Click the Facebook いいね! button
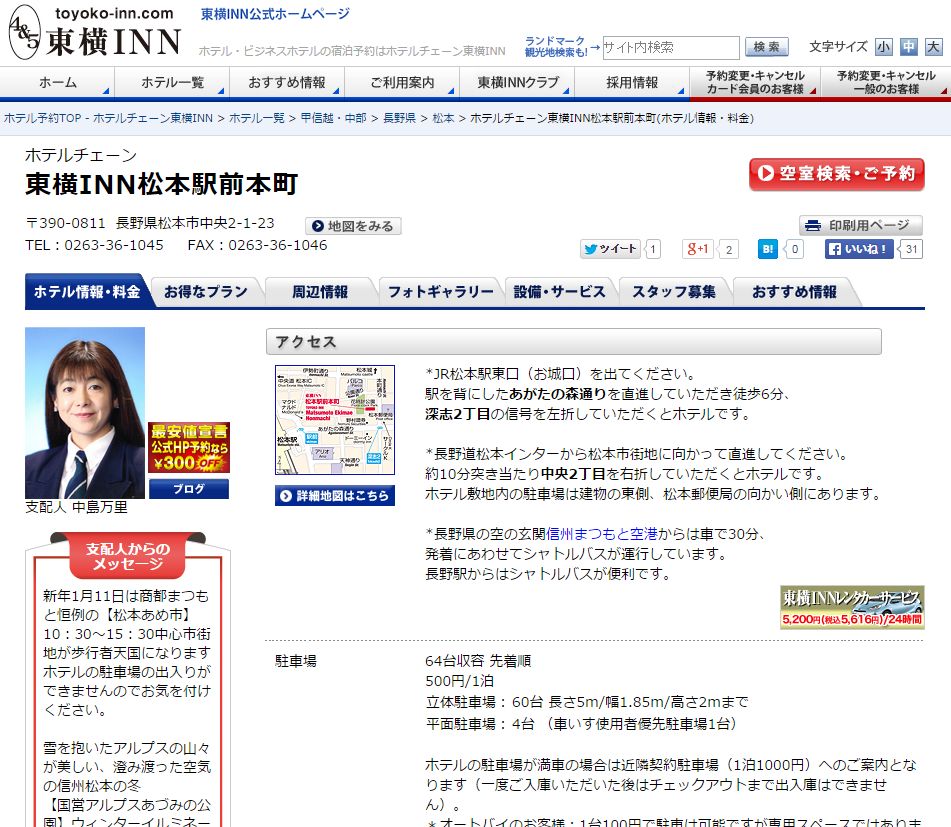The width and height of the screenshot is (951, 827). point(859,249)
